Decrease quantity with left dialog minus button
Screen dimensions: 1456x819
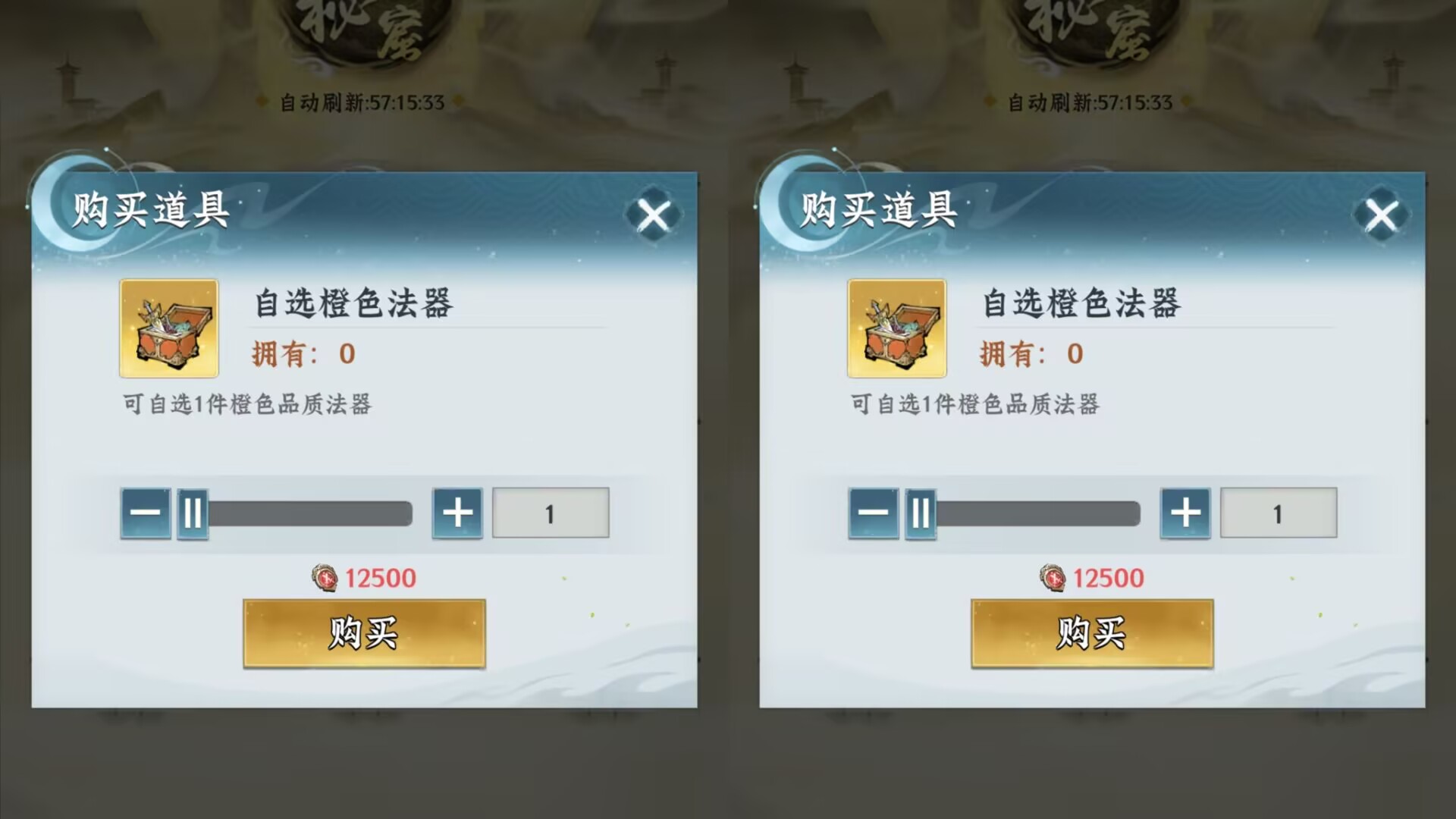tap(146, 513)
